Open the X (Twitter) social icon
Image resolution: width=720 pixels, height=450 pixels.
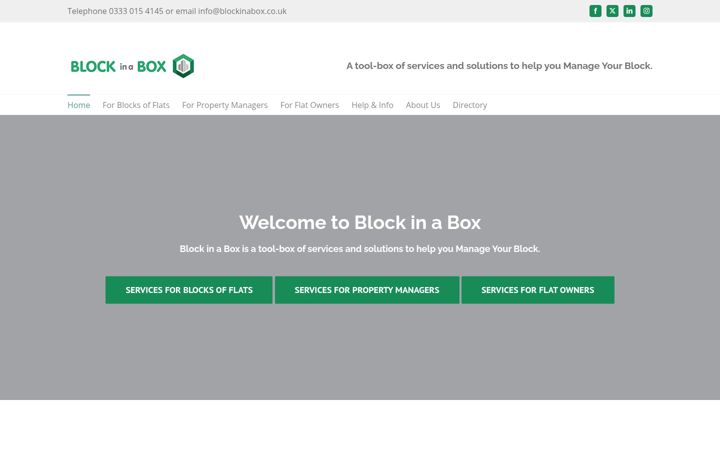[612, 11]
